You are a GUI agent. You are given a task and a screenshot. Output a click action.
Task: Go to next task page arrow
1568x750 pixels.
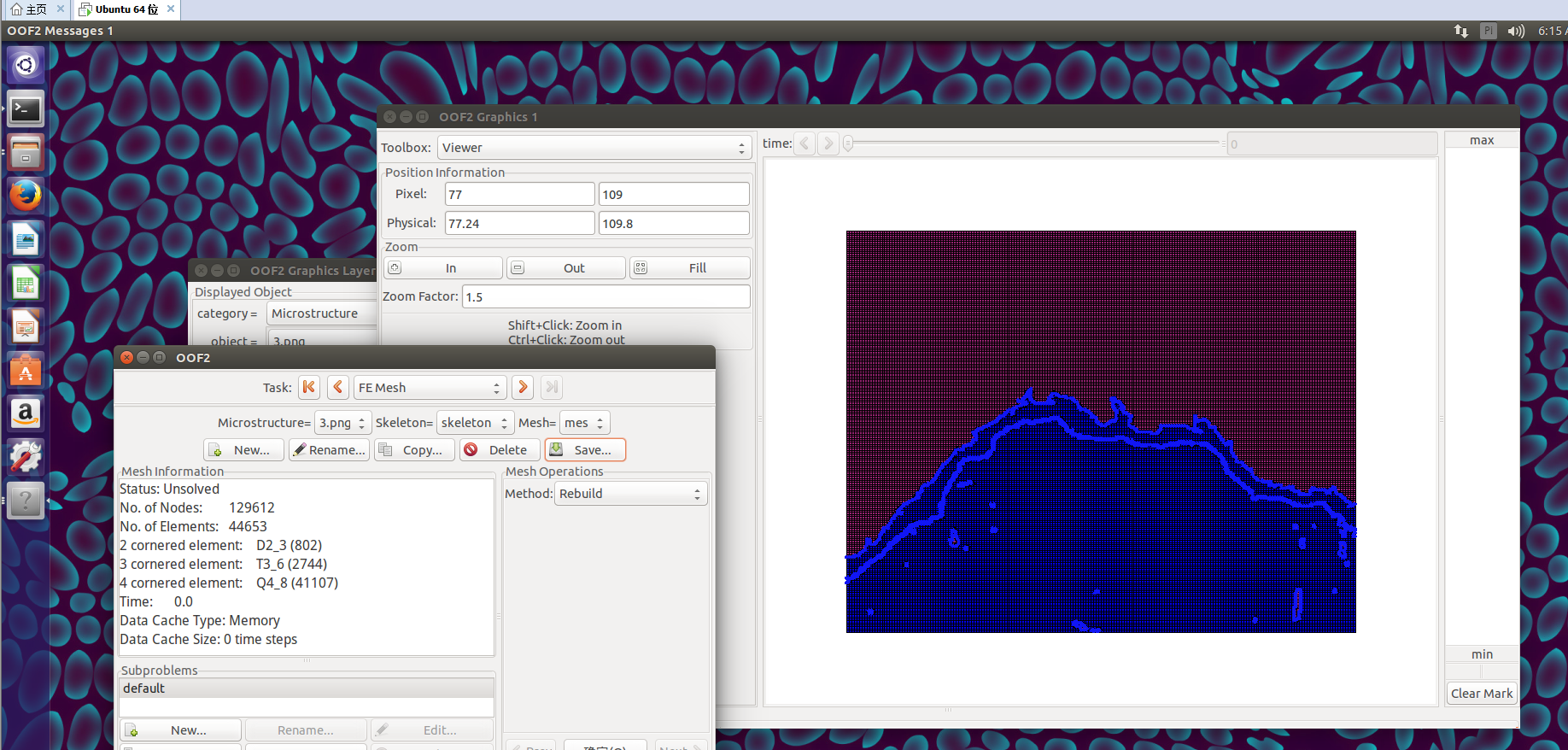523,388
